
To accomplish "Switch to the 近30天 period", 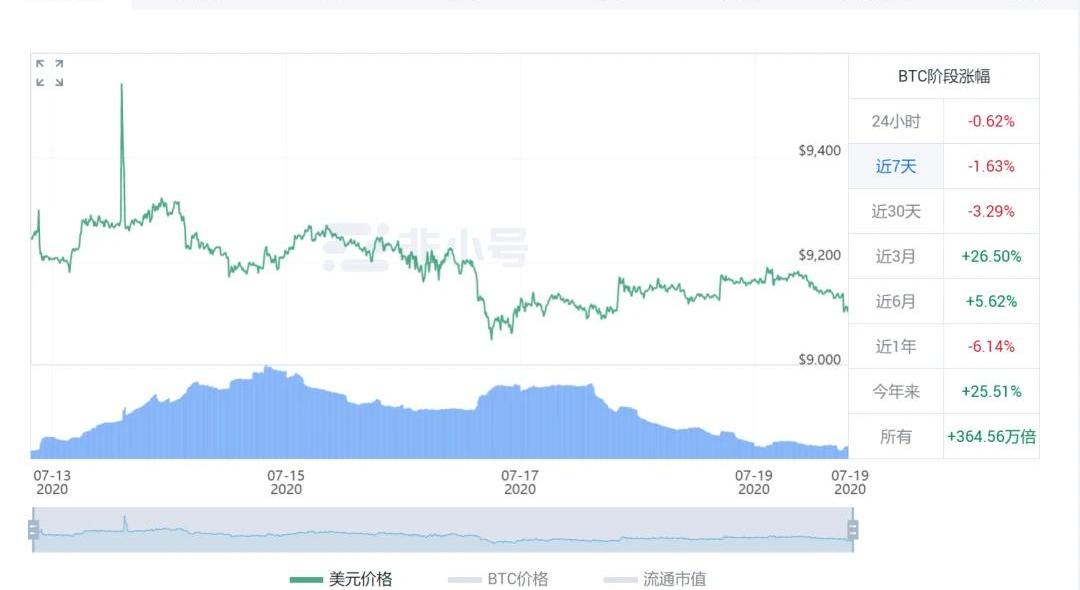I will click(x=895, y=211).
